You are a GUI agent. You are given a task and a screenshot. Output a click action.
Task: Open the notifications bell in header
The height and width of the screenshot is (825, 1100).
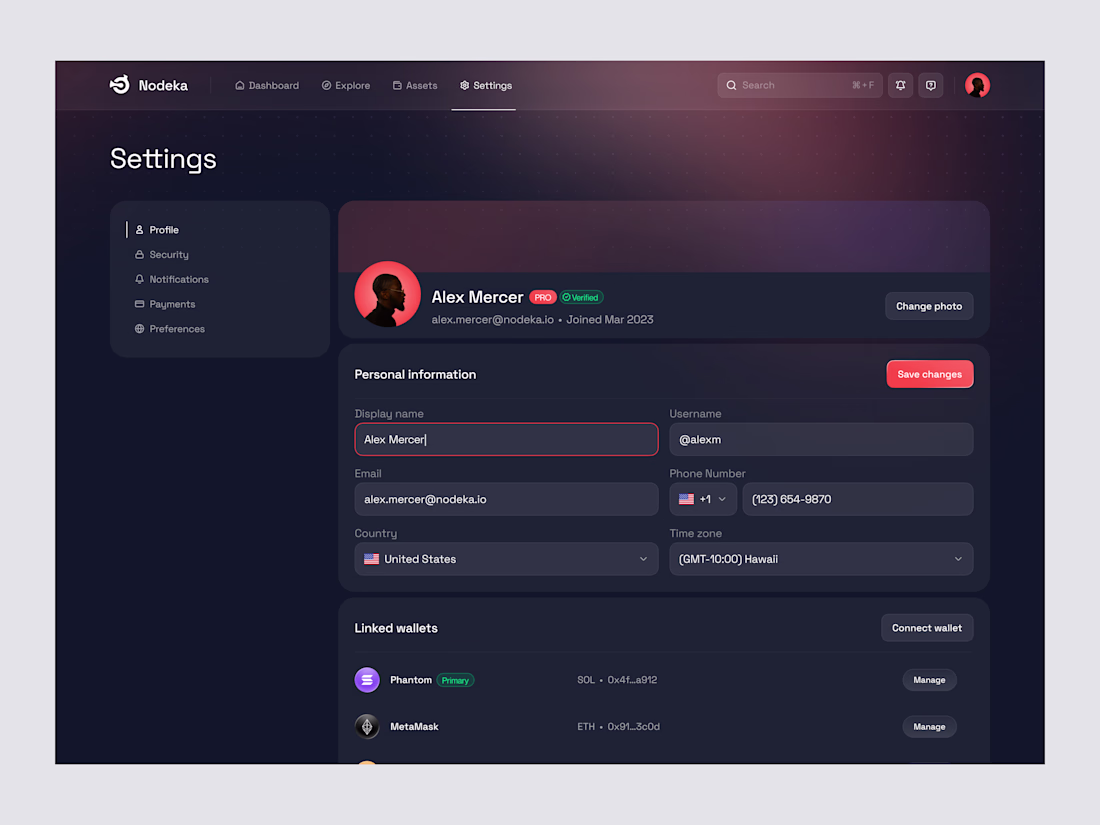[x=900, y=86]
